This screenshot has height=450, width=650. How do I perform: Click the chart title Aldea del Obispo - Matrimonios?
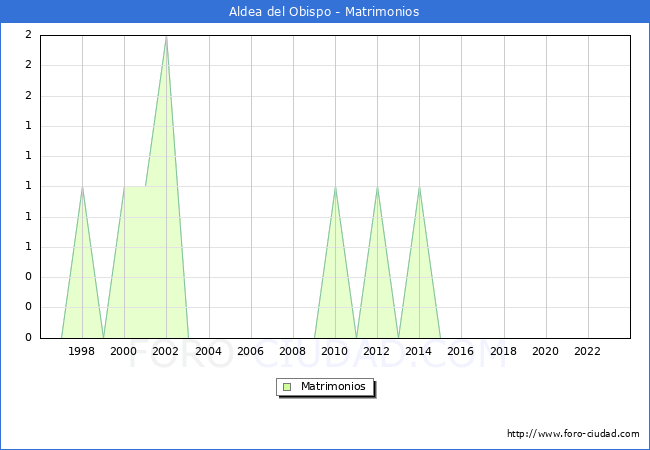point(324,12)
